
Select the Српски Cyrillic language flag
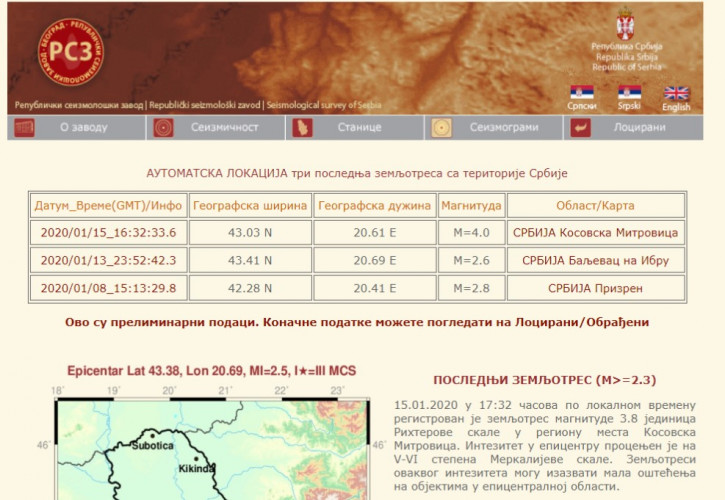pyautogui.click(x=582, y=92)
